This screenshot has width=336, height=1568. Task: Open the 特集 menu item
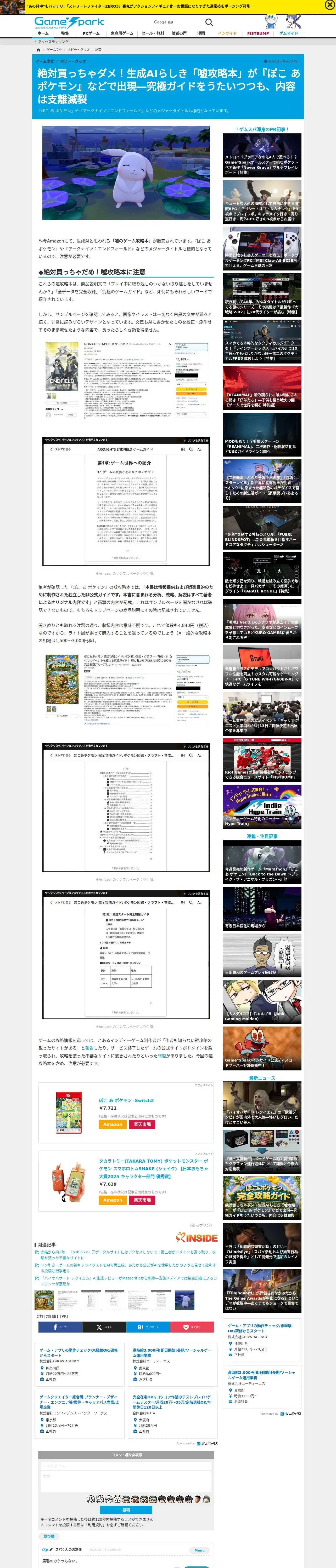pos(65,33)
